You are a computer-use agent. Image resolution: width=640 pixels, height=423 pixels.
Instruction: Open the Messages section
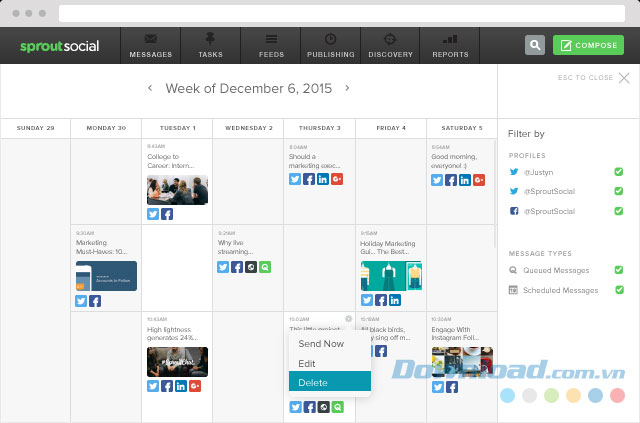[x=150, y=45]
